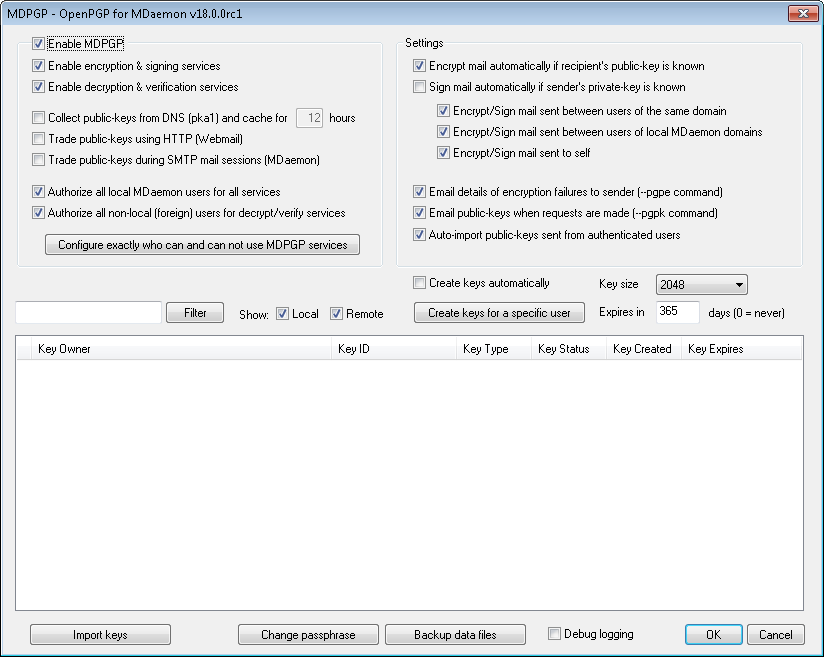Sort by Key ID column header

(394, 349)
